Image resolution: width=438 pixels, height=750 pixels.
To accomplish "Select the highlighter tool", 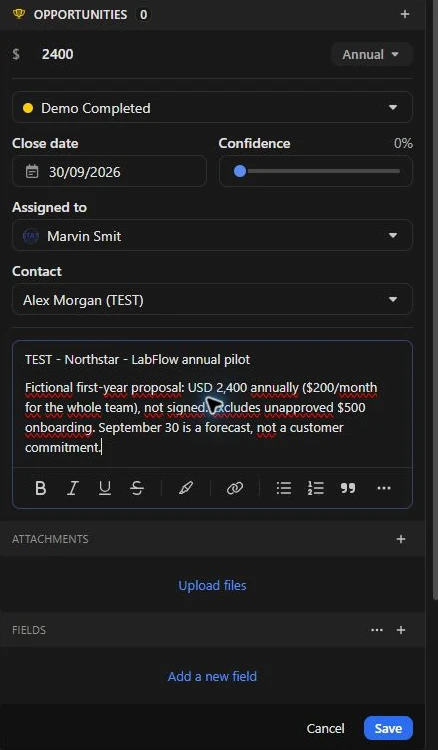I will 186,488.
